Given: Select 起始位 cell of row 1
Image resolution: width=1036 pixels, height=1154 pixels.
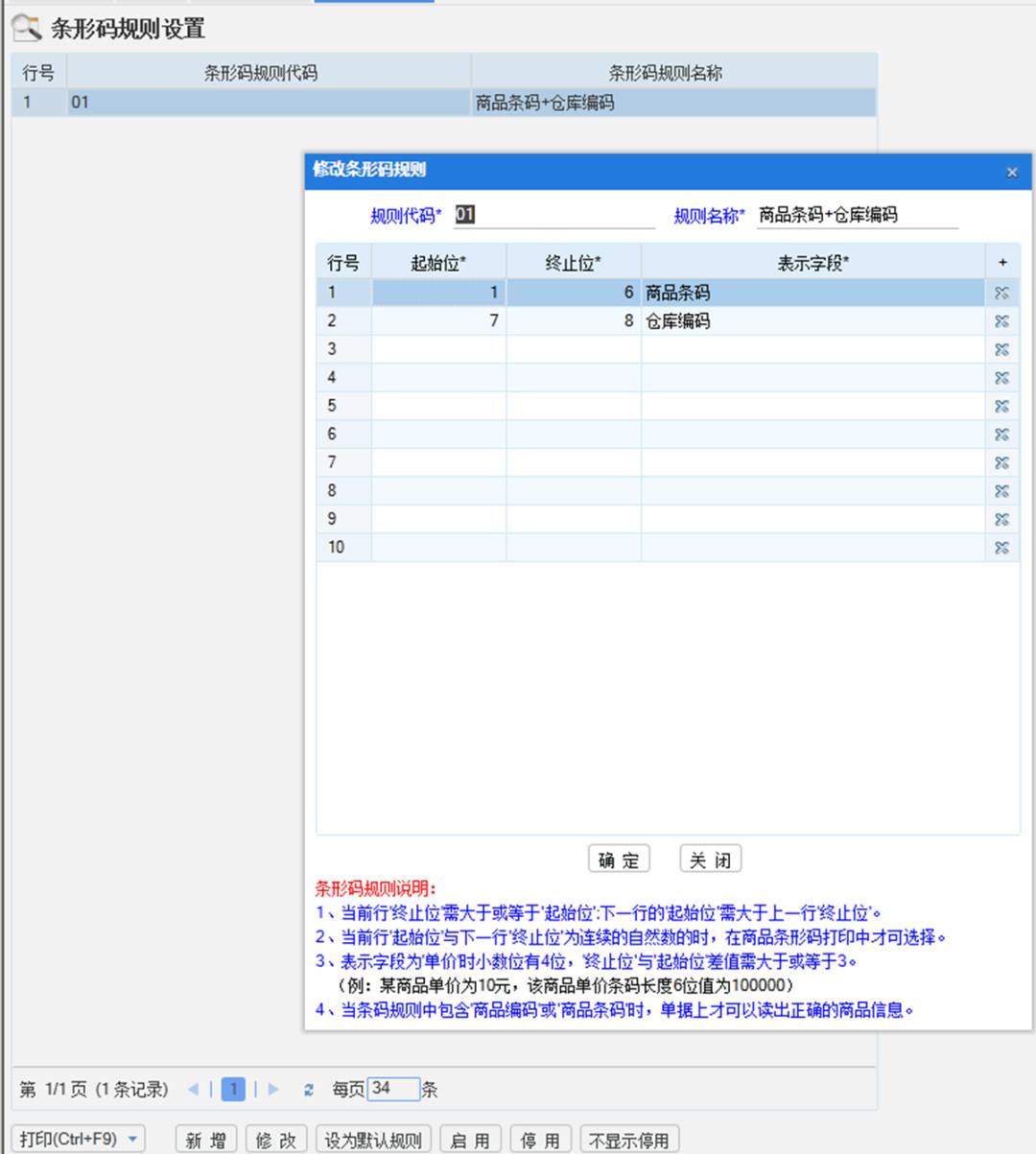Looking at the screenshot, I should pos(439,293).
